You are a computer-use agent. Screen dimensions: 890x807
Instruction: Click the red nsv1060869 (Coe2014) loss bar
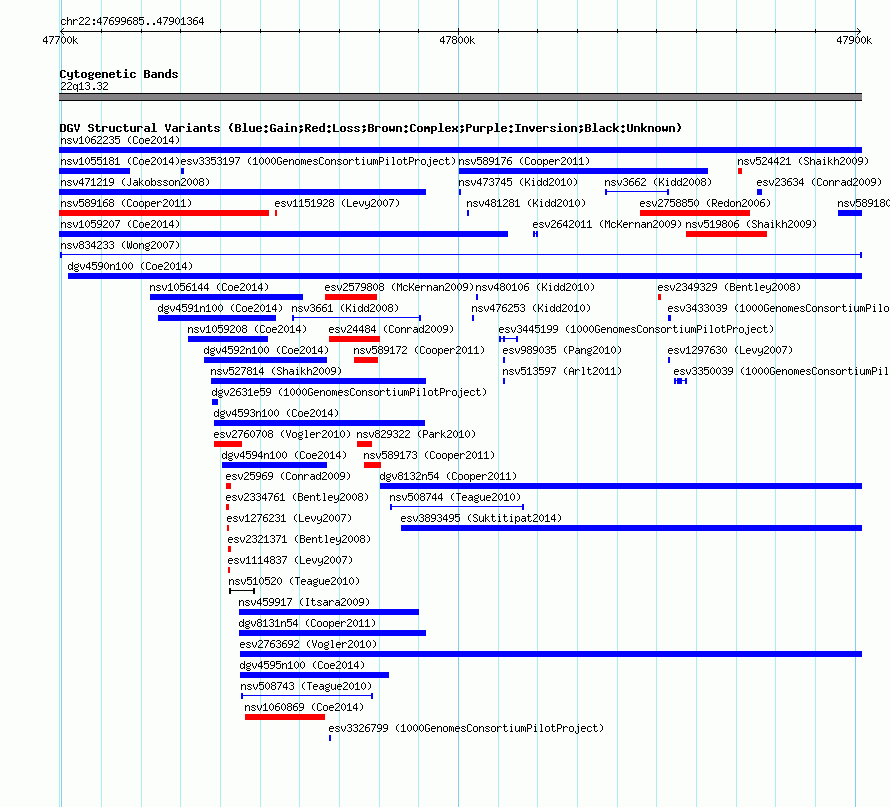285,717
